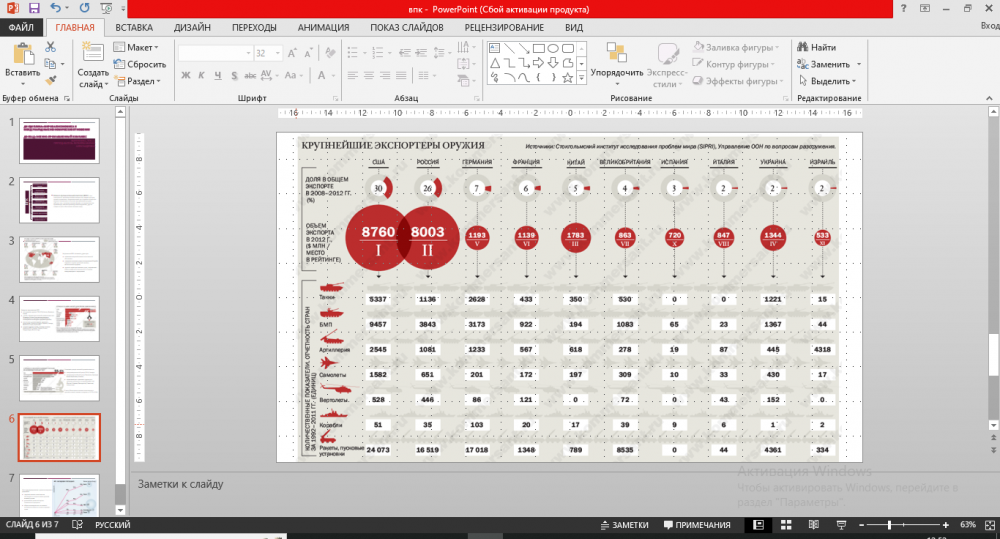Open the Макет layout dropdown
This screenshot has height=539, width=1000.
click(x=138, y=47)
